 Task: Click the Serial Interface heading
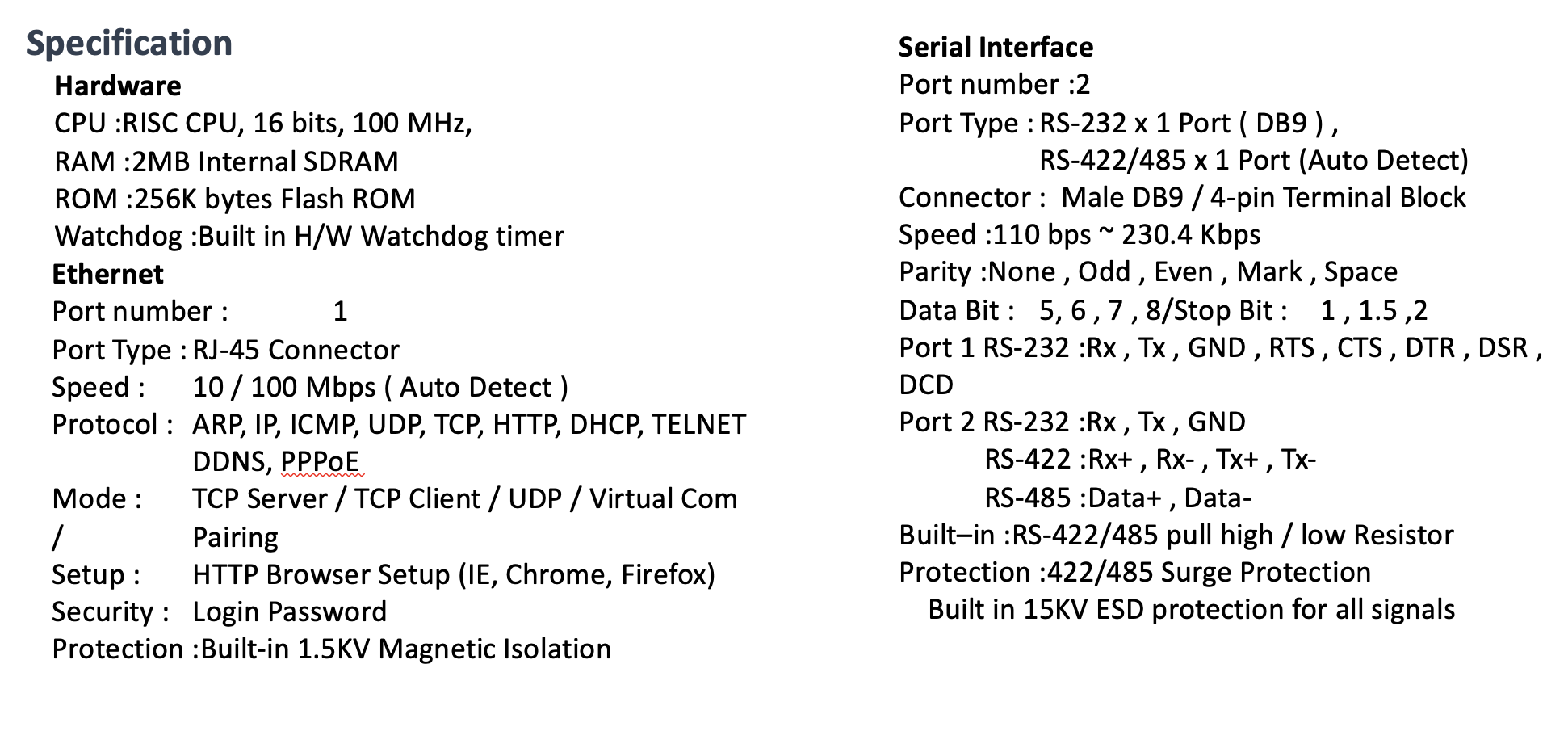(x=996, y=47)
